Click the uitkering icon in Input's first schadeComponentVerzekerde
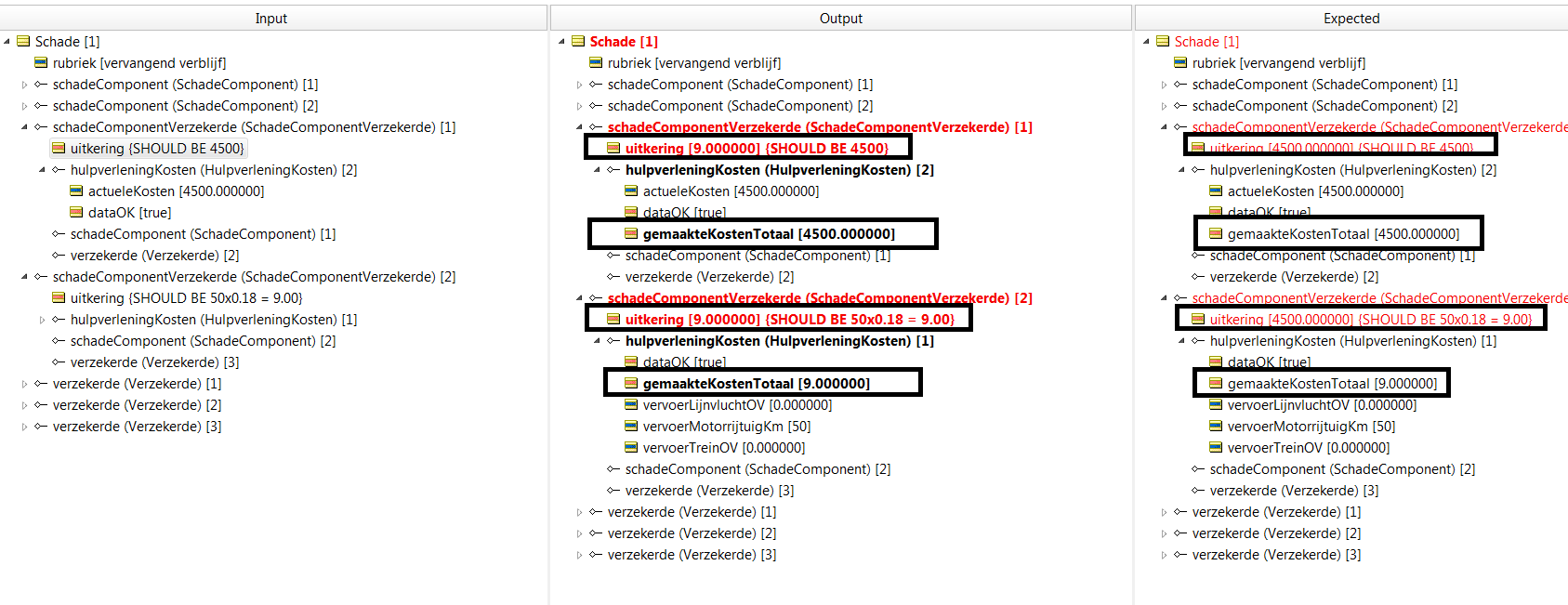Screen dimensions: 1568x605 [x=59, y=148]
